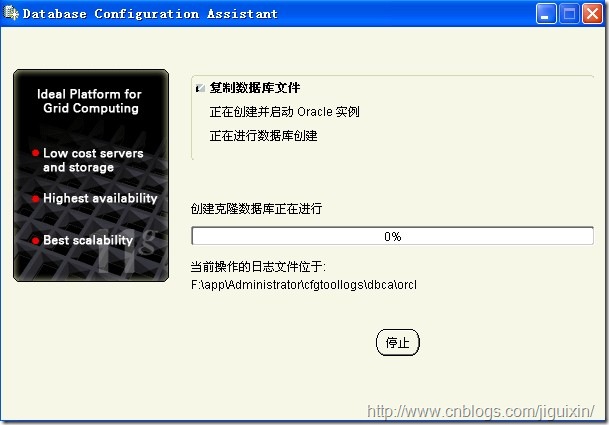Image resolution: width=609 pixels, height=425 pixels.
Task: Click the 创建克隆数据库正在进行 status text
Action: 256,209
